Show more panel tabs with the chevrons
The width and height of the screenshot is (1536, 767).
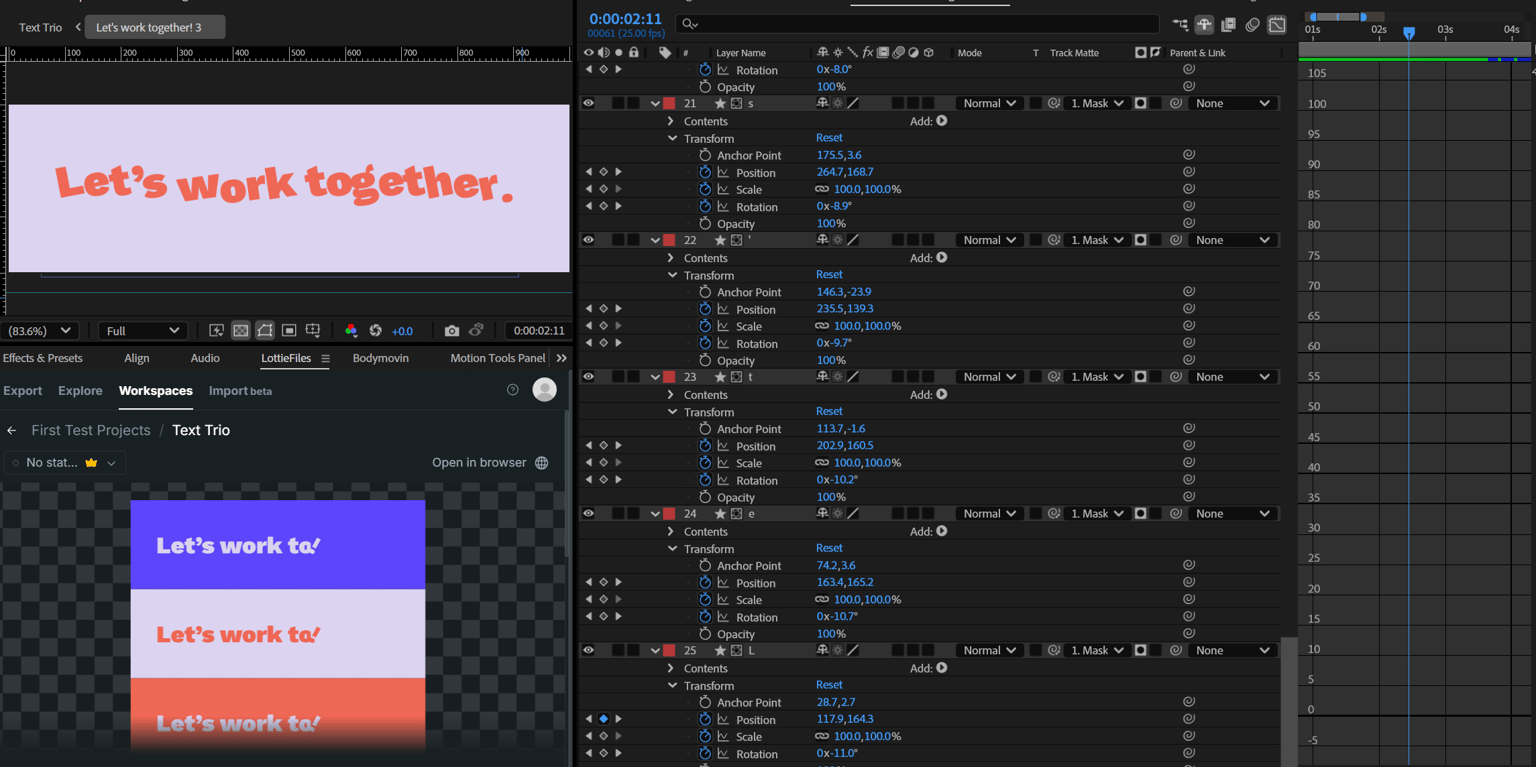click(562, 358)
